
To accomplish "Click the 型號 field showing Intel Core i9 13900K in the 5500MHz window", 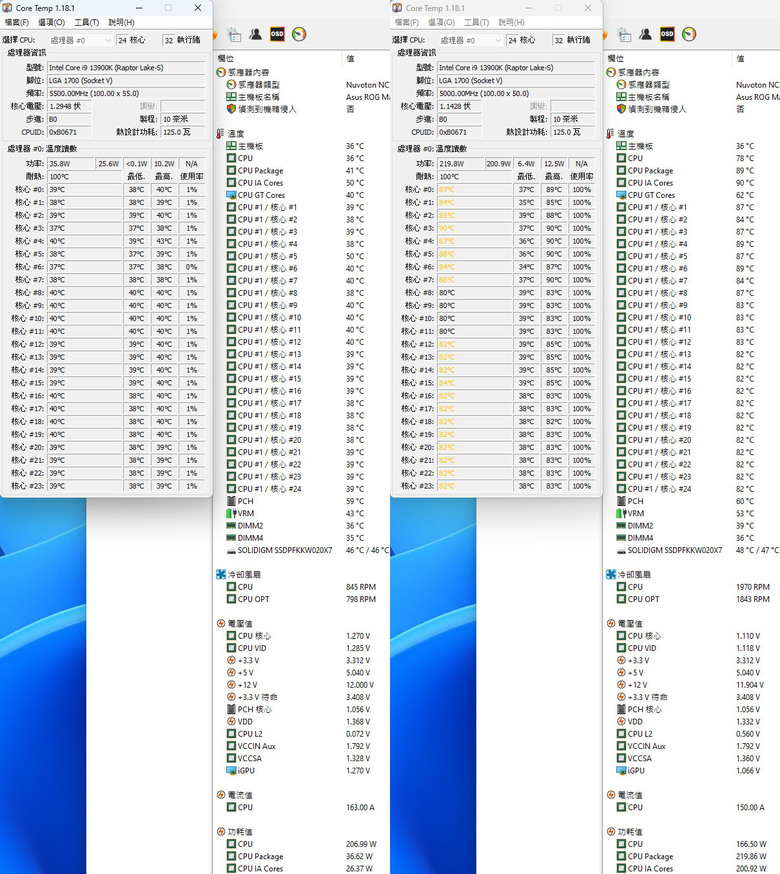I will coord(126,67).
